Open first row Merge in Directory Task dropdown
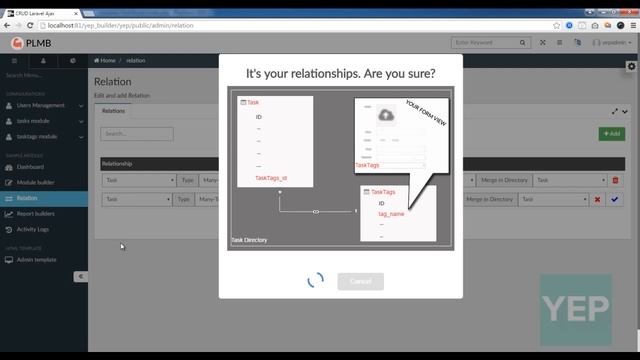Screen dimensions: 640x360 coord(570,180)
